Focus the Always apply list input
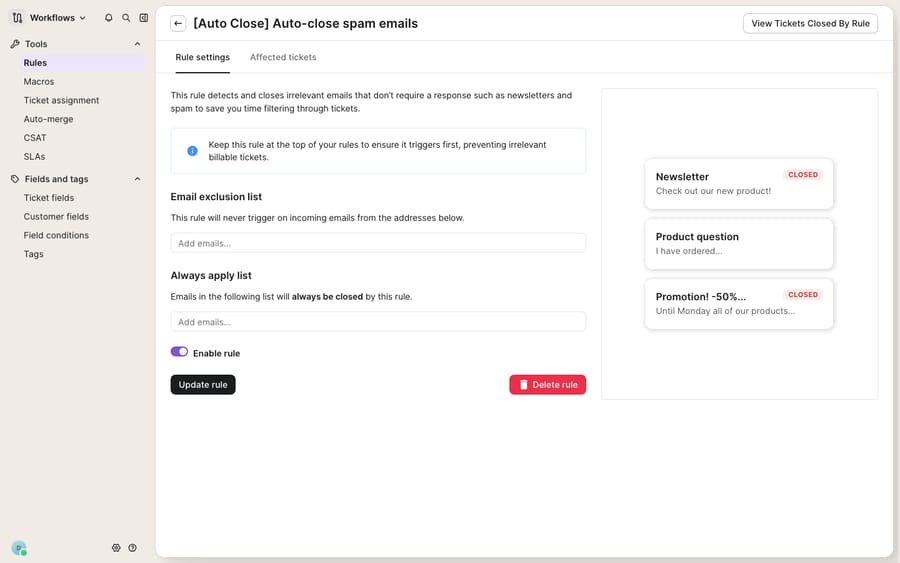Screen dimensions: 900x563 click(x=378, y=322)
